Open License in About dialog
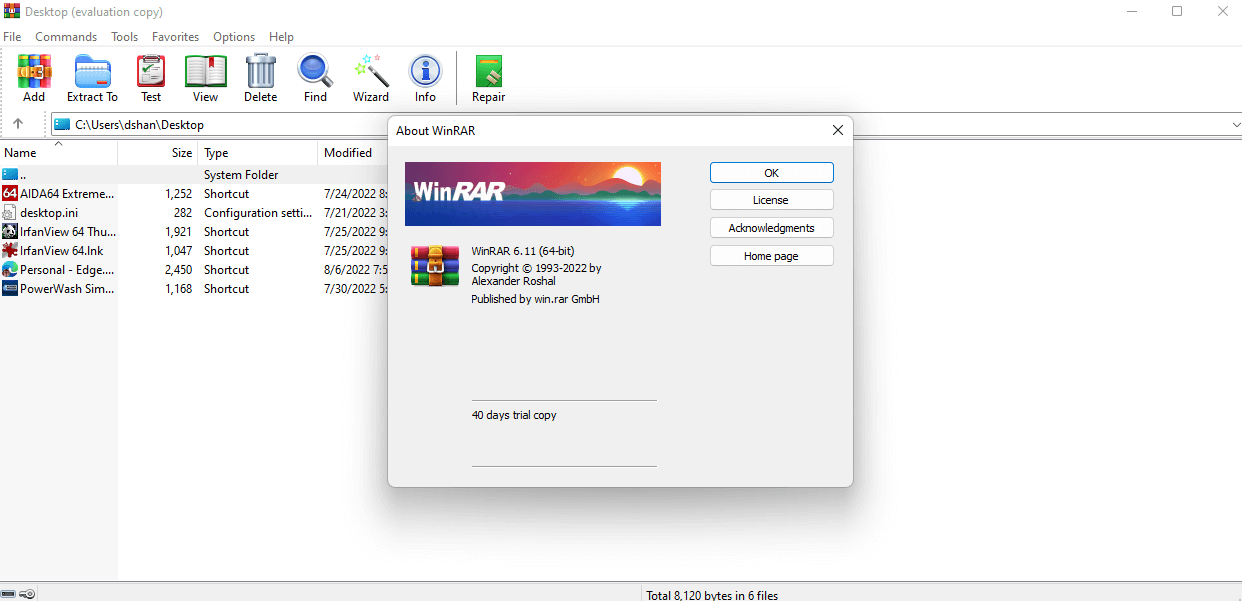 click(x=771, y=200)
